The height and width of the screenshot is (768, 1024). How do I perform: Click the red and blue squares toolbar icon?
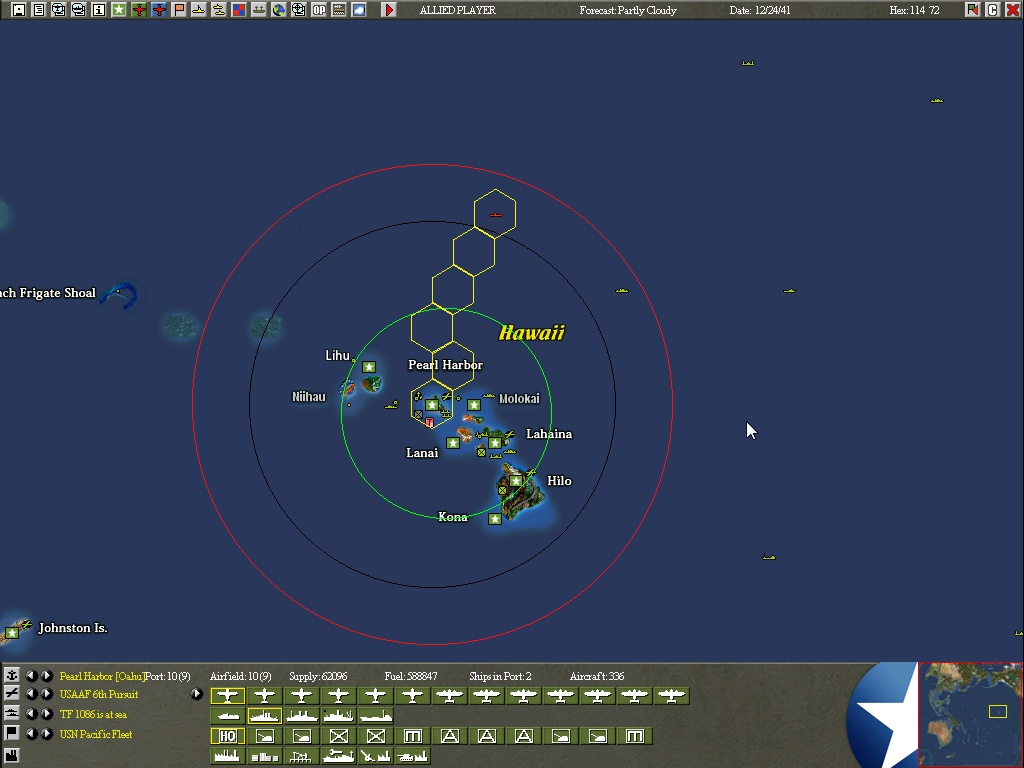click(239, 10)
